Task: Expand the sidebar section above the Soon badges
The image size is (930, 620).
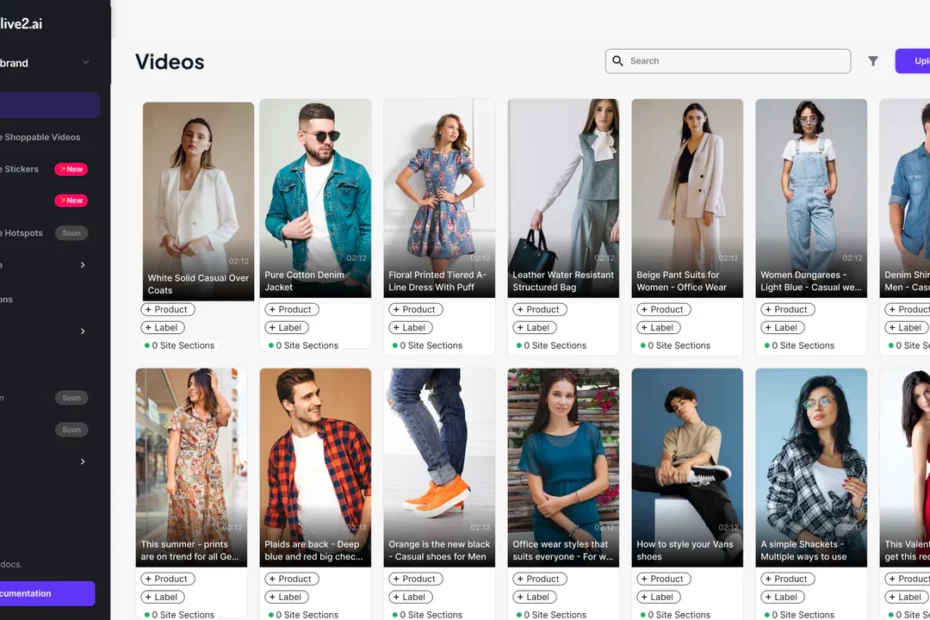Action: pos(82,331)
